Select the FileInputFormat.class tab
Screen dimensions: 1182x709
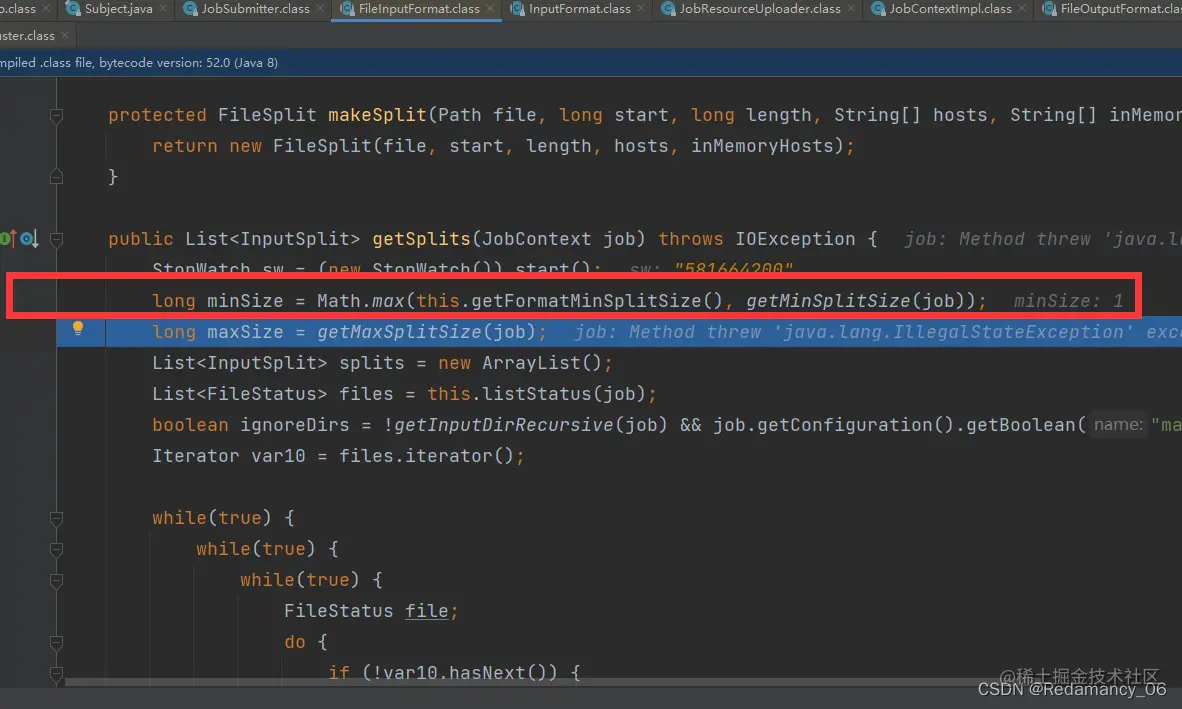point(418,9)
